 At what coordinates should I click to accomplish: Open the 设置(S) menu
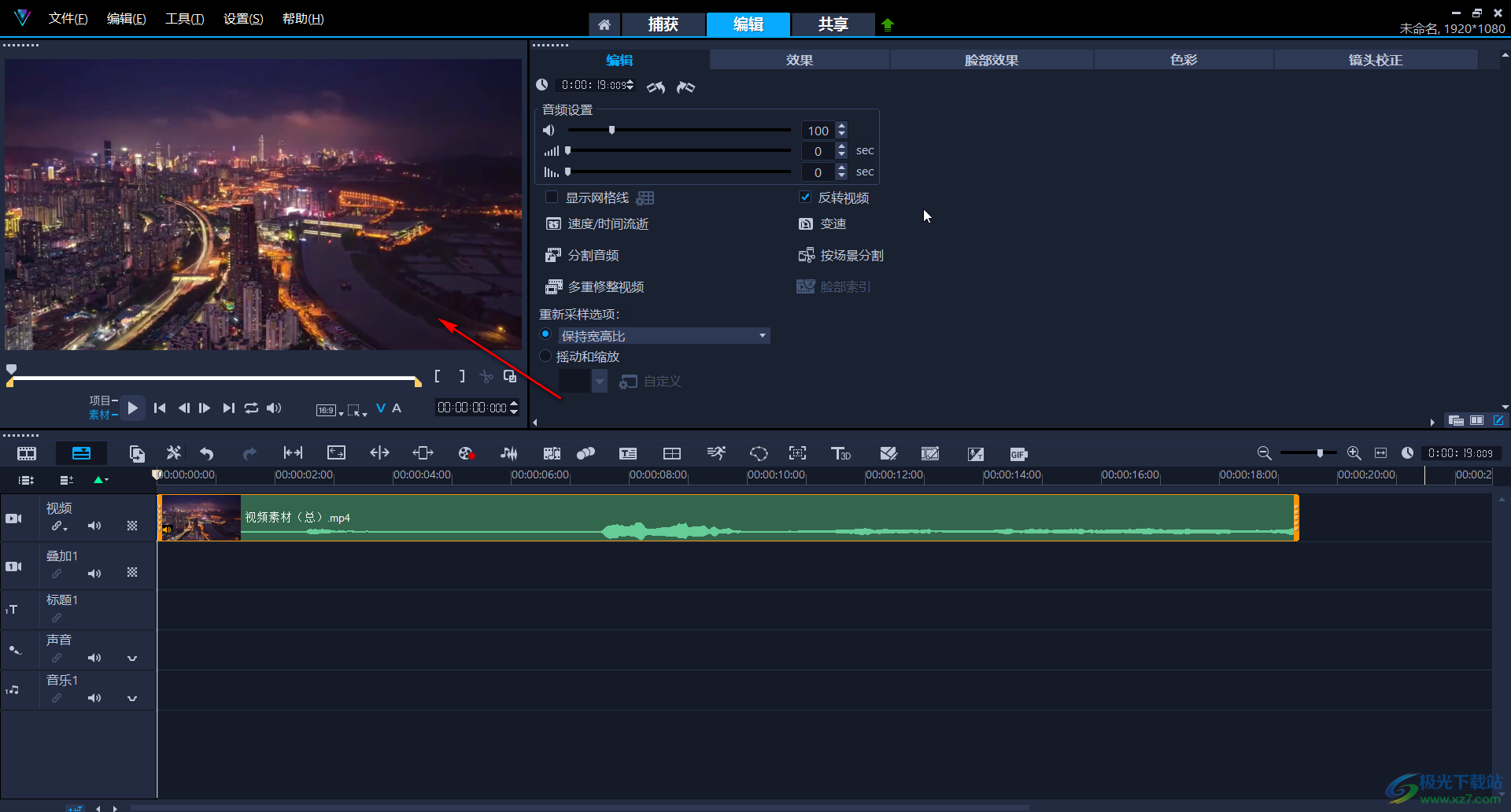pyautogui.click(x=243, y=18)
